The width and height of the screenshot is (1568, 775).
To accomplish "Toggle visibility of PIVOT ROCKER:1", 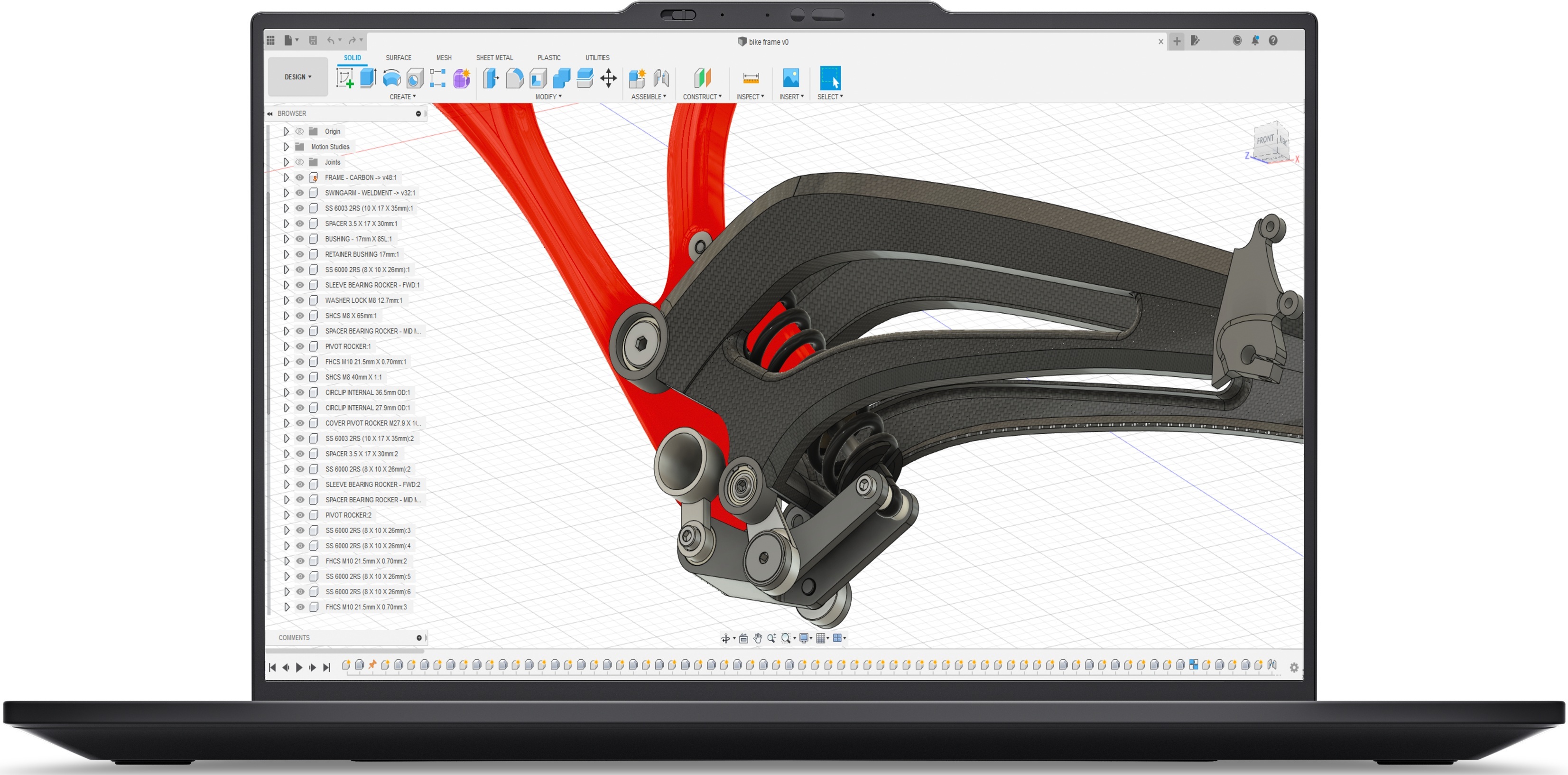I will coord(299,346).
